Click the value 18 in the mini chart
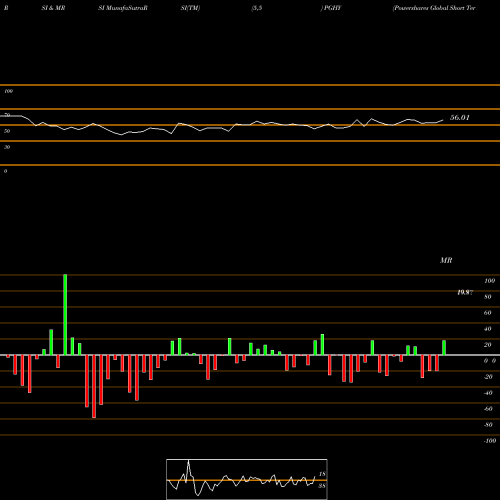 coord(322,474)
